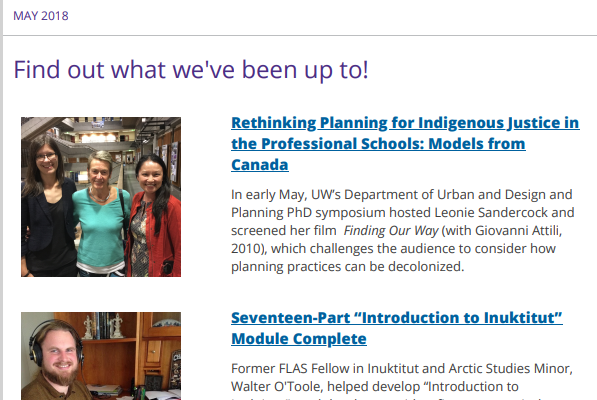The width and height of the screenshot is (597, 400).
Task: Open the Seventeen-Part Introduction to Inuktitut link
Action: [x=397, y=328]
